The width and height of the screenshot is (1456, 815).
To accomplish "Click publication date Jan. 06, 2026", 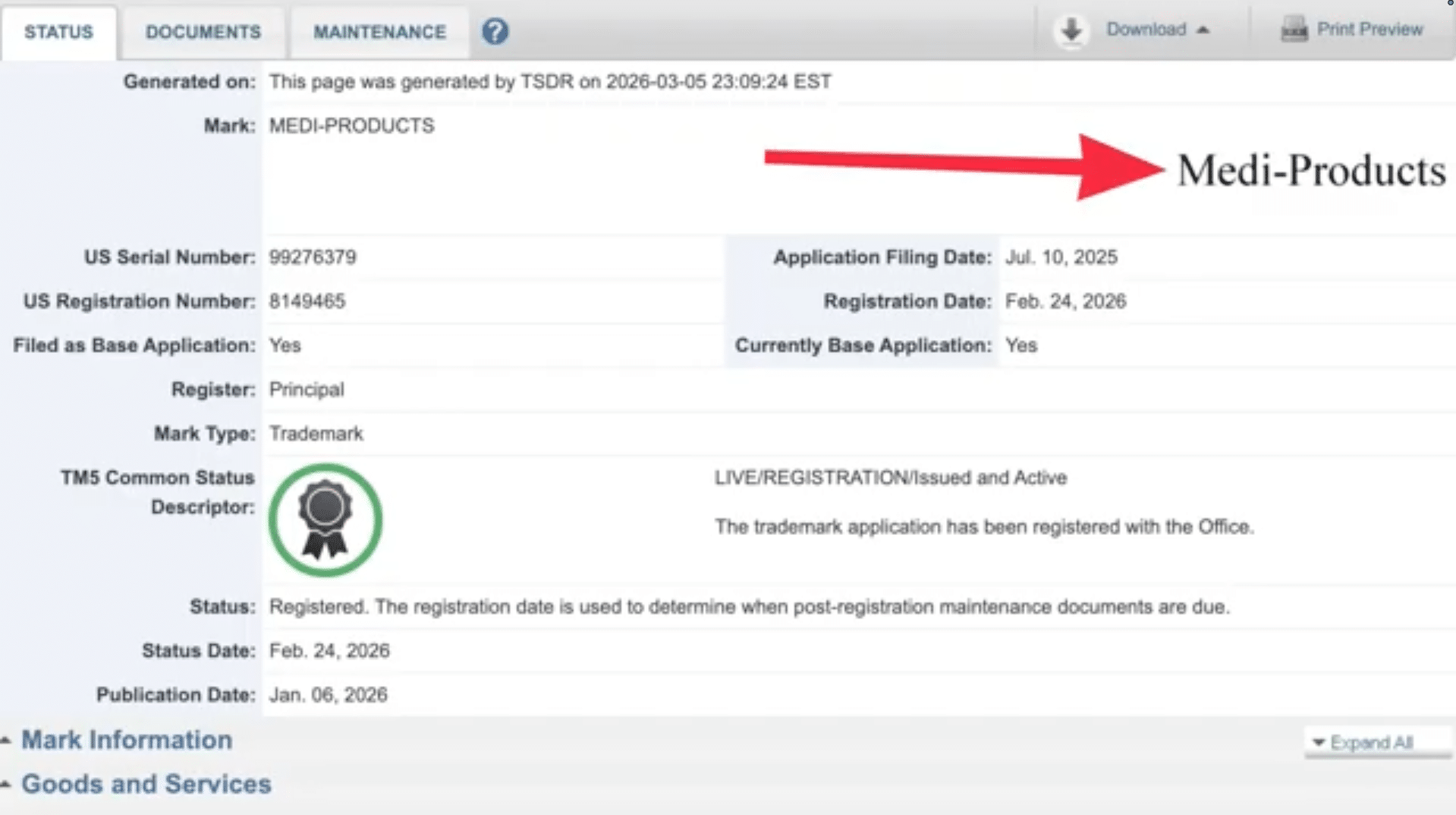I will [x=328, y=695].
